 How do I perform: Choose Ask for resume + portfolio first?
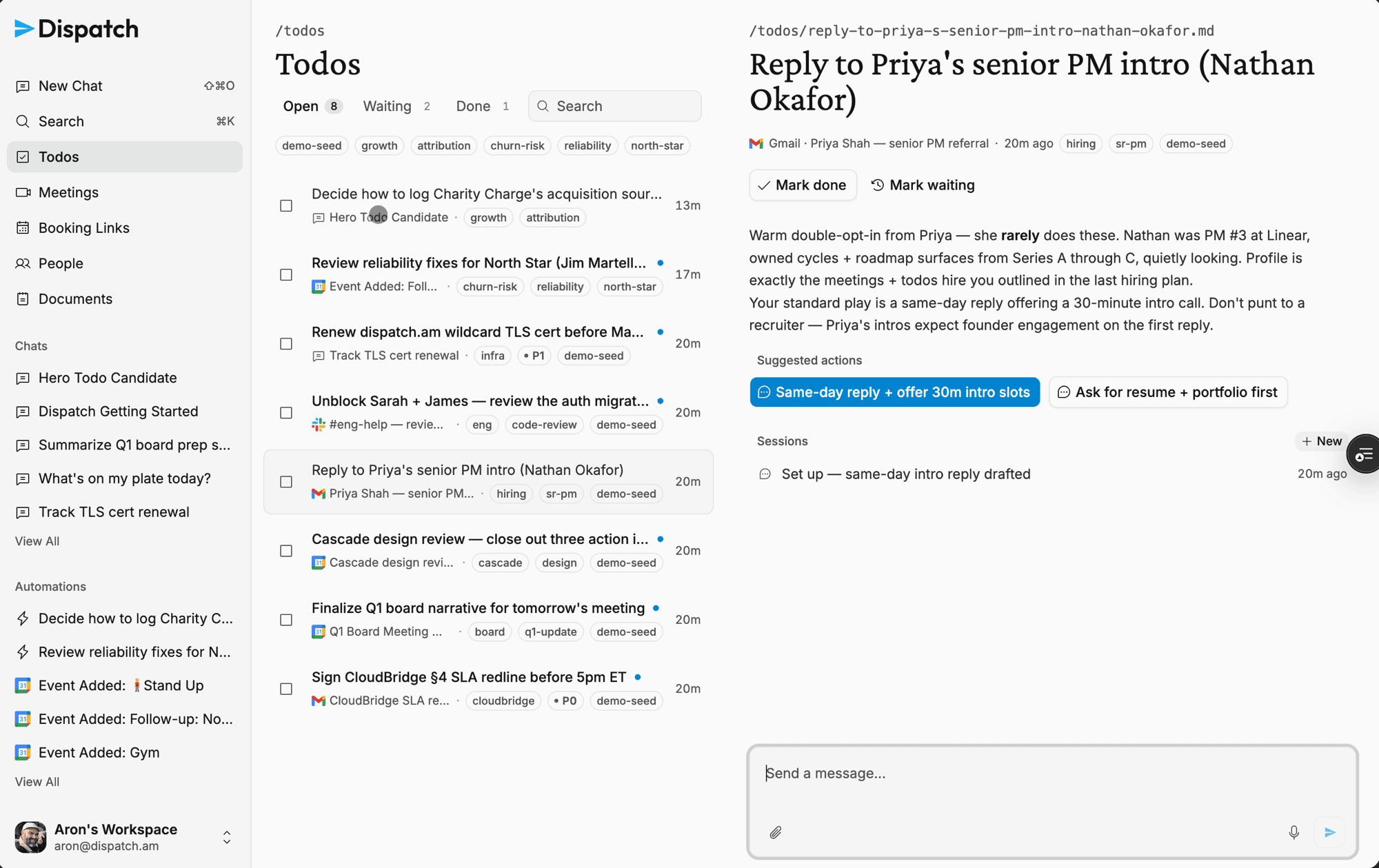pos(1168,392)
